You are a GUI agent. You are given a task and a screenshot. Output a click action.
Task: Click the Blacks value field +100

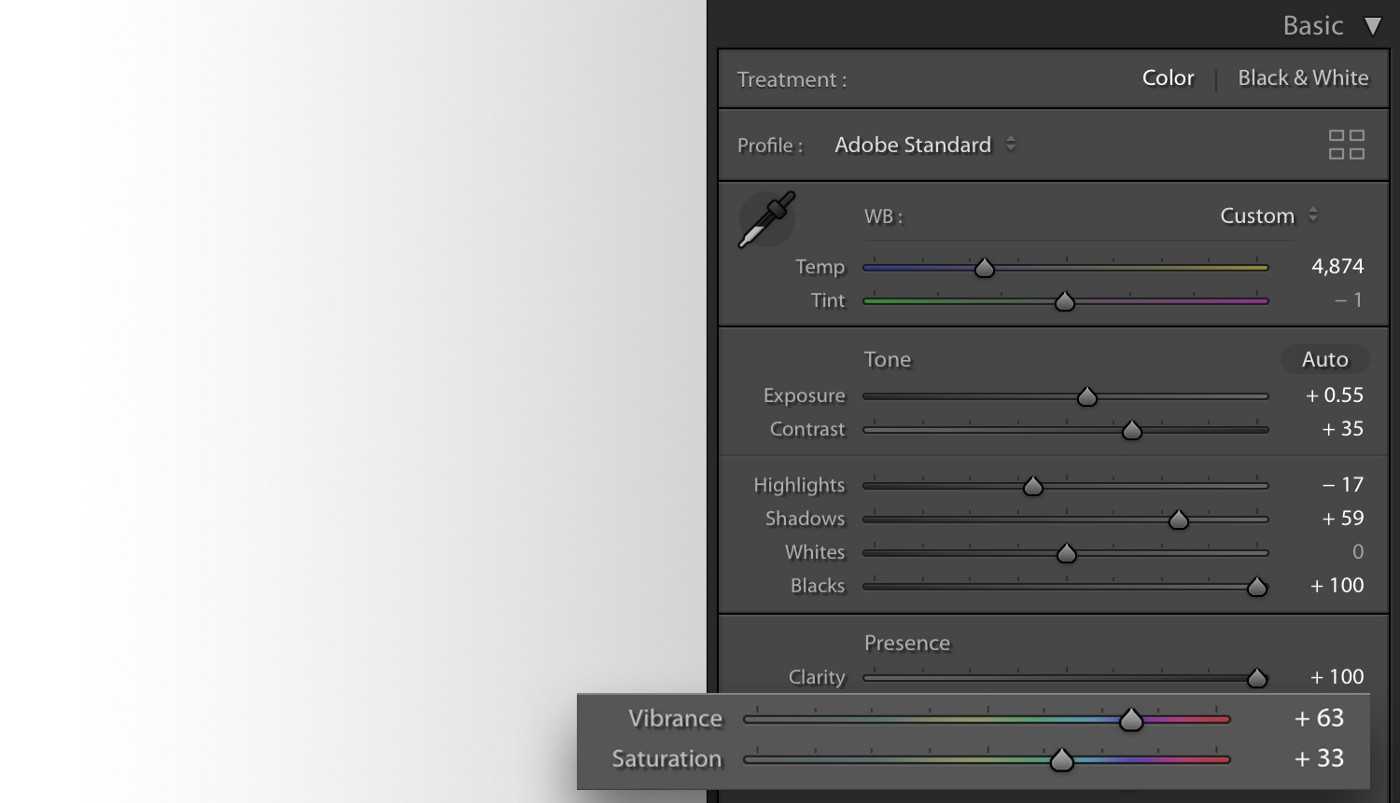pos(1337,585)
